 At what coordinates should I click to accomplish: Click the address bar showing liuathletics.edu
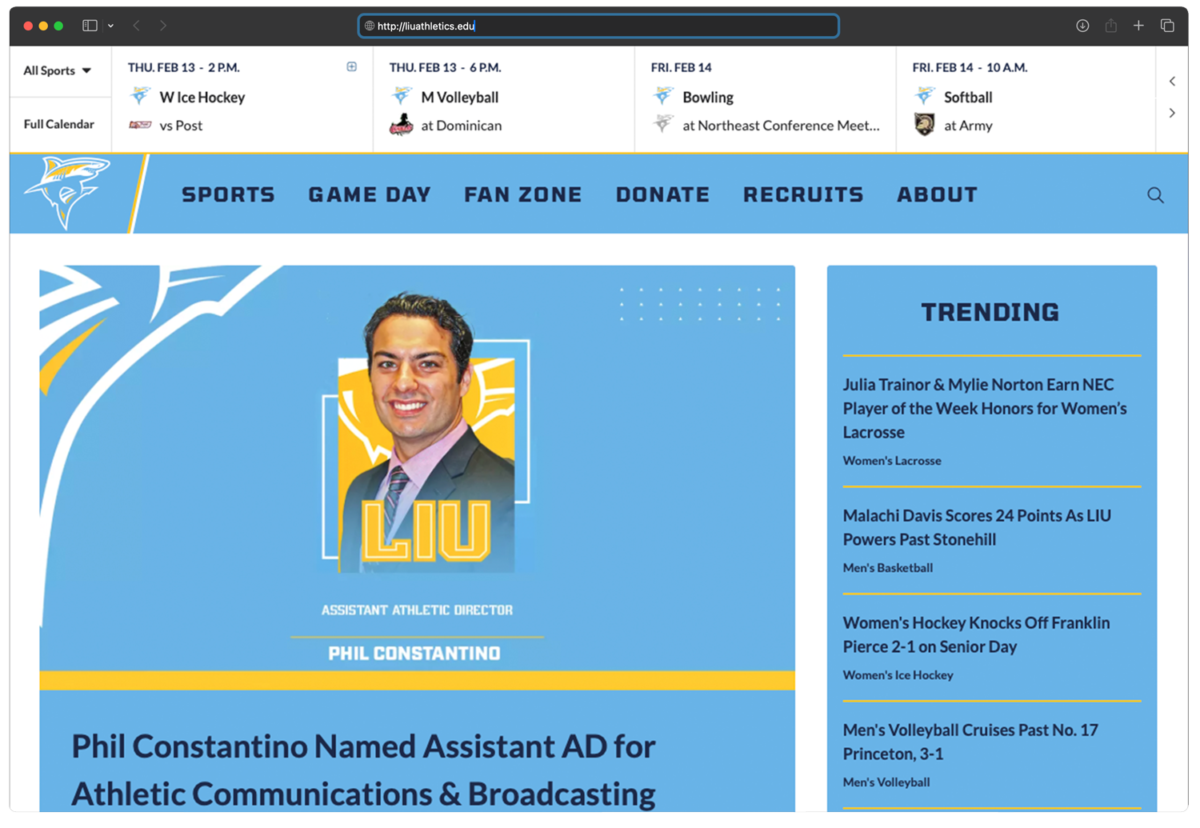point(598,26)
